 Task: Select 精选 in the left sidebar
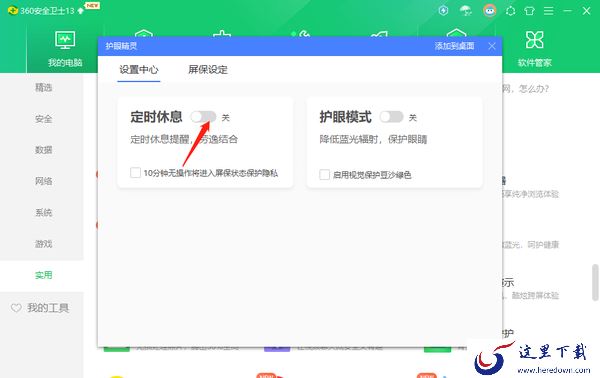pyautogui.click(x=43, y=88)
